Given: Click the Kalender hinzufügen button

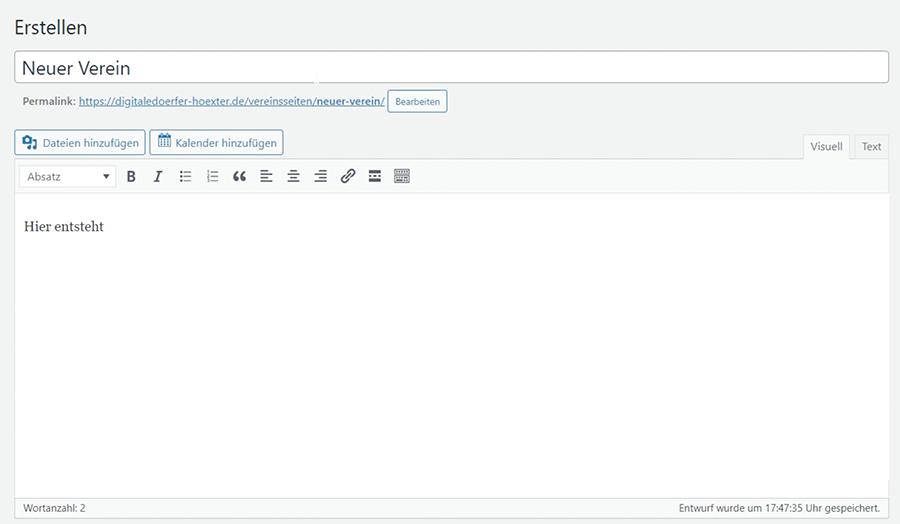Looking at the screenshot, I should pyautogui.click(x=216, y=143).
